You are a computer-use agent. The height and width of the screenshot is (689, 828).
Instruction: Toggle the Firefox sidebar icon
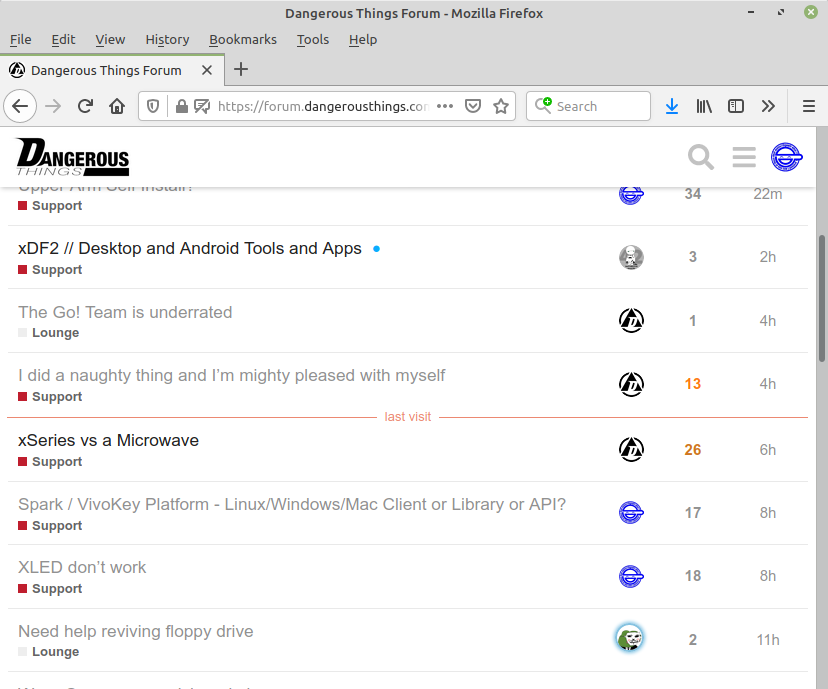pos(736,106)
